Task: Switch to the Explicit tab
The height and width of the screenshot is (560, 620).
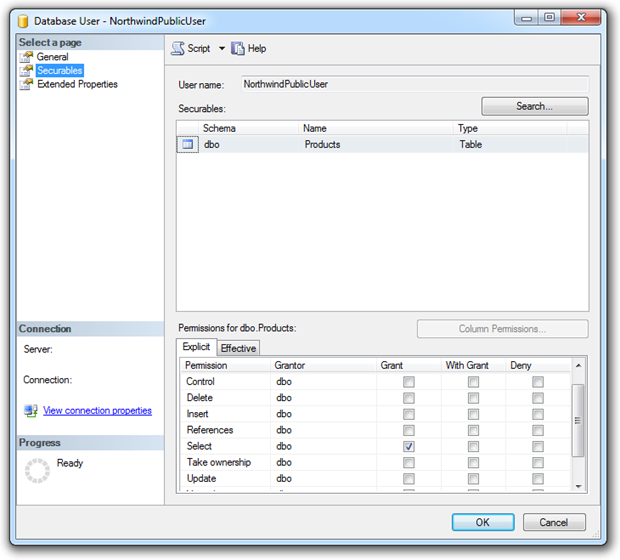Action: pyautogui.click(x=196, y=347)
